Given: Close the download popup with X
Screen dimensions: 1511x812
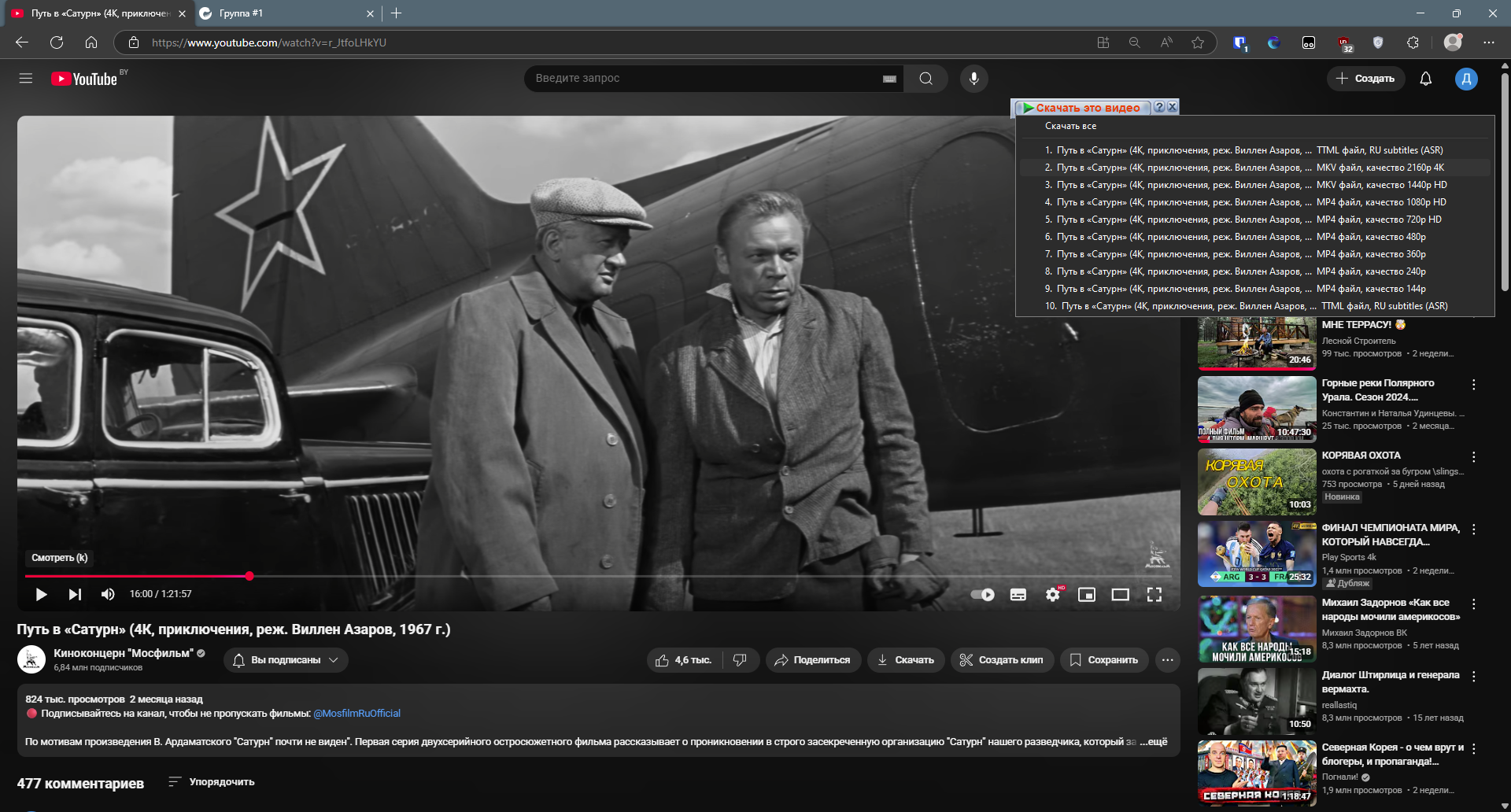Looking at the screenshot, I should (x=1172, y=107).
